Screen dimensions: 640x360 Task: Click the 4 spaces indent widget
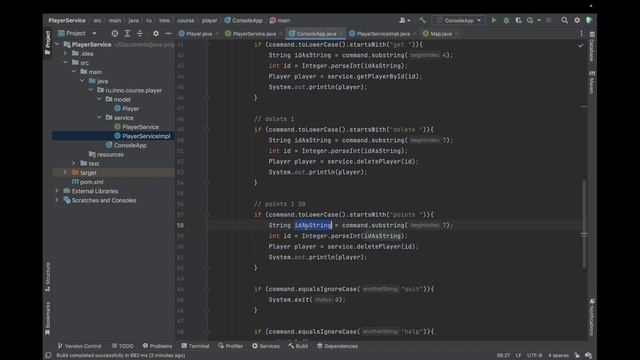pos(558,356)
